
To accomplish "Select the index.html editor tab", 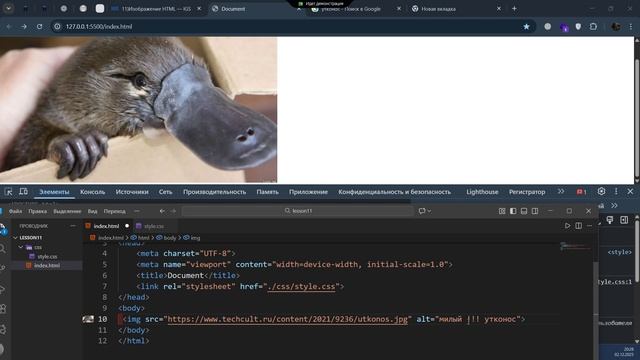I will (x=106, y=226).
